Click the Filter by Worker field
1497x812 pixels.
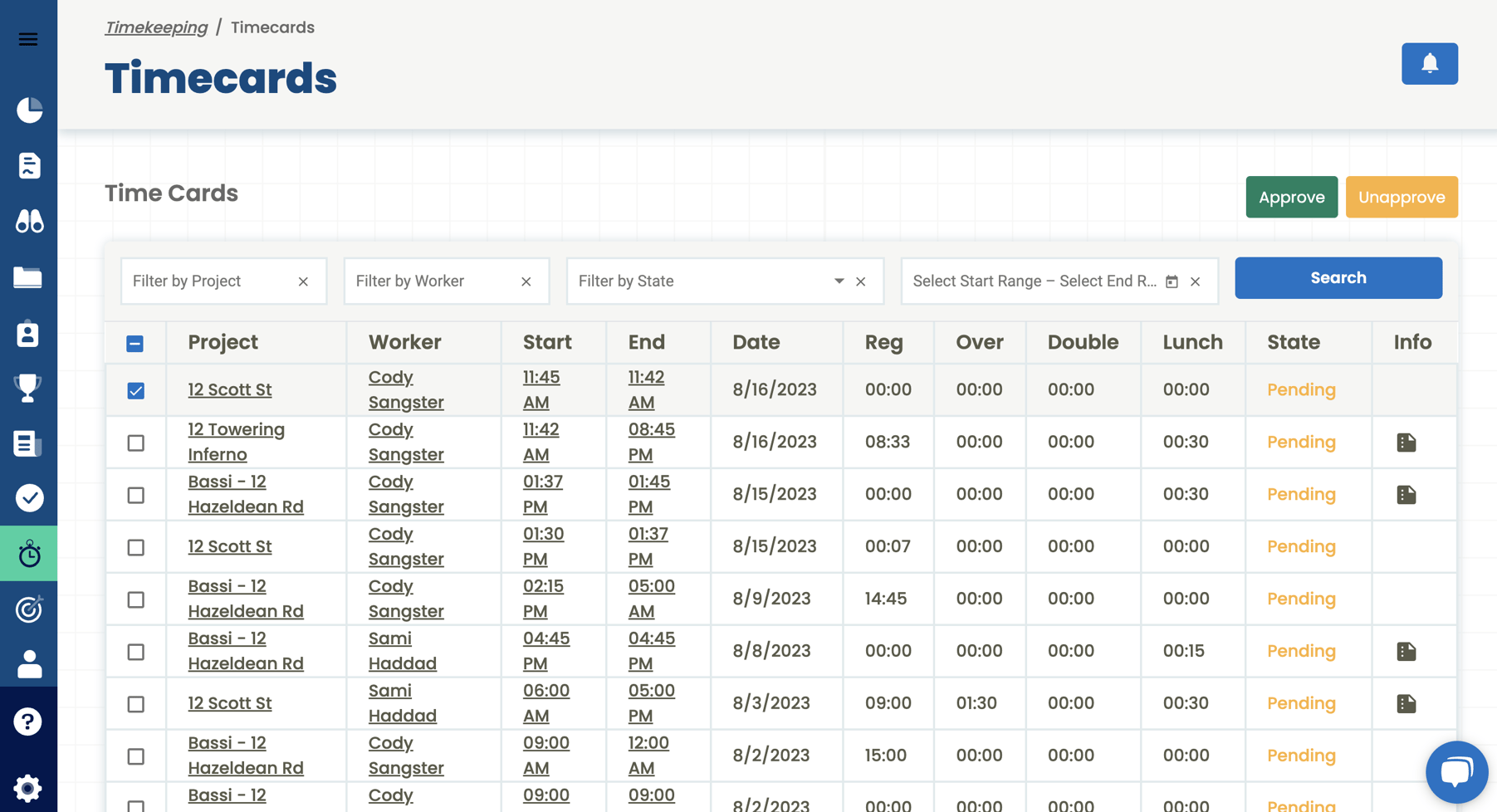pyautogui.click(x=432, y=281)
